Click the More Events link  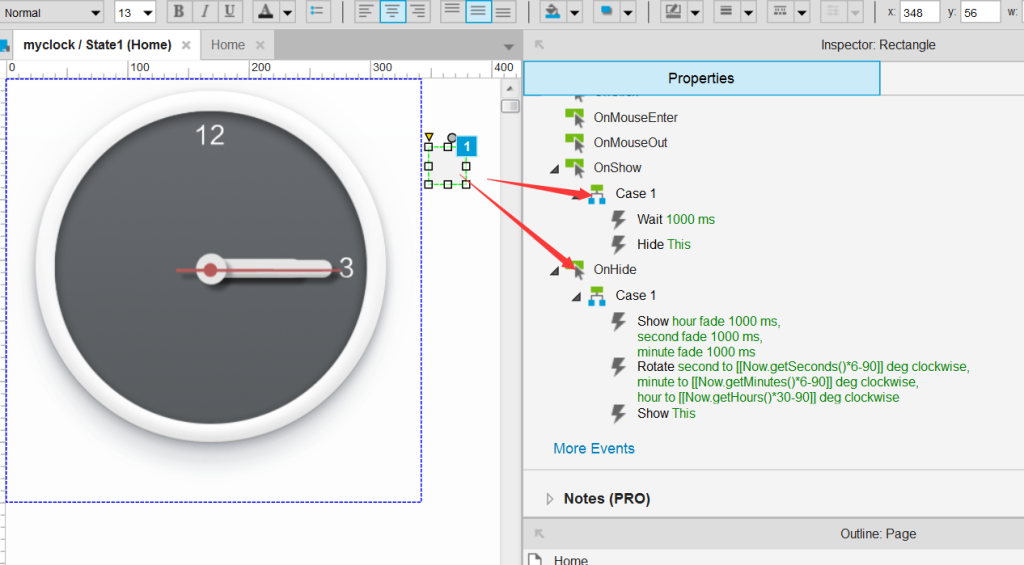point(594,449)
